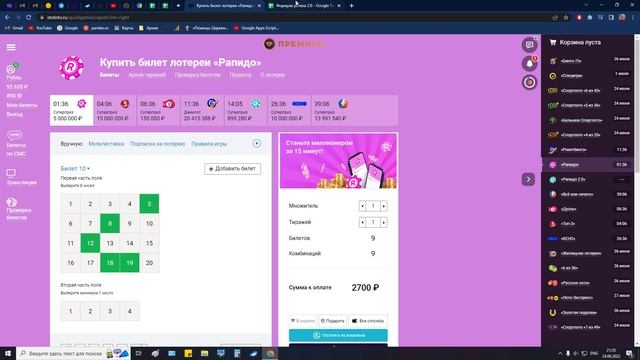
Task: Select the 26:36 КЕНО draw card
Action: [x=289, y=110]
